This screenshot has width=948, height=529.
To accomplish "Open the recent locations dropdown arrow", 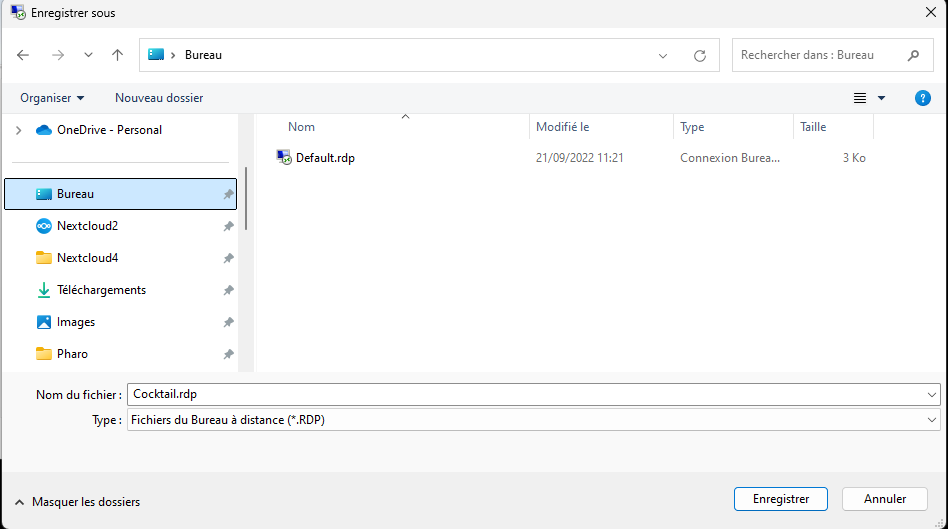I will [x=88, y=55].
